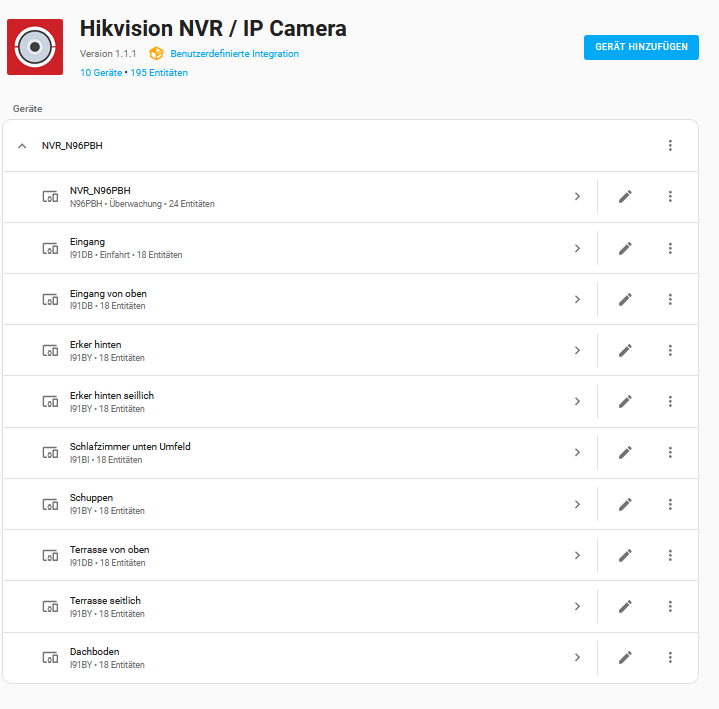Select the Dachboden device entry
719x709 pixels.
(x=300, y=657)
